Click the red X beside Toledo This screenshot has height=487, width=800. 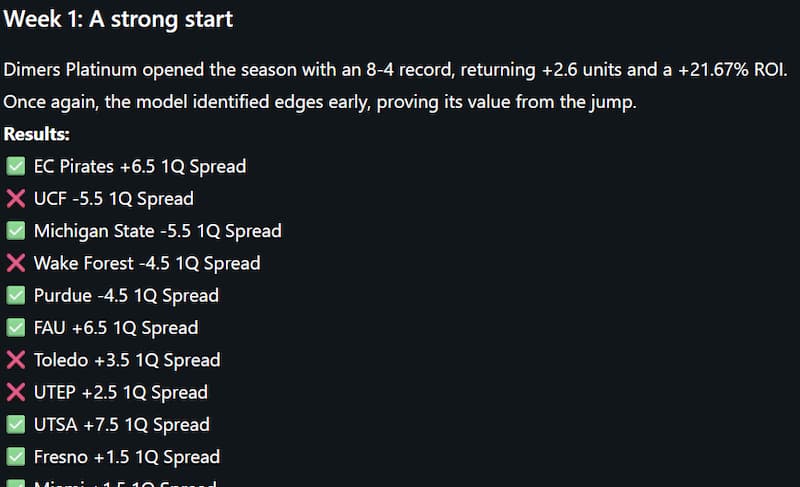coord(15,360)
